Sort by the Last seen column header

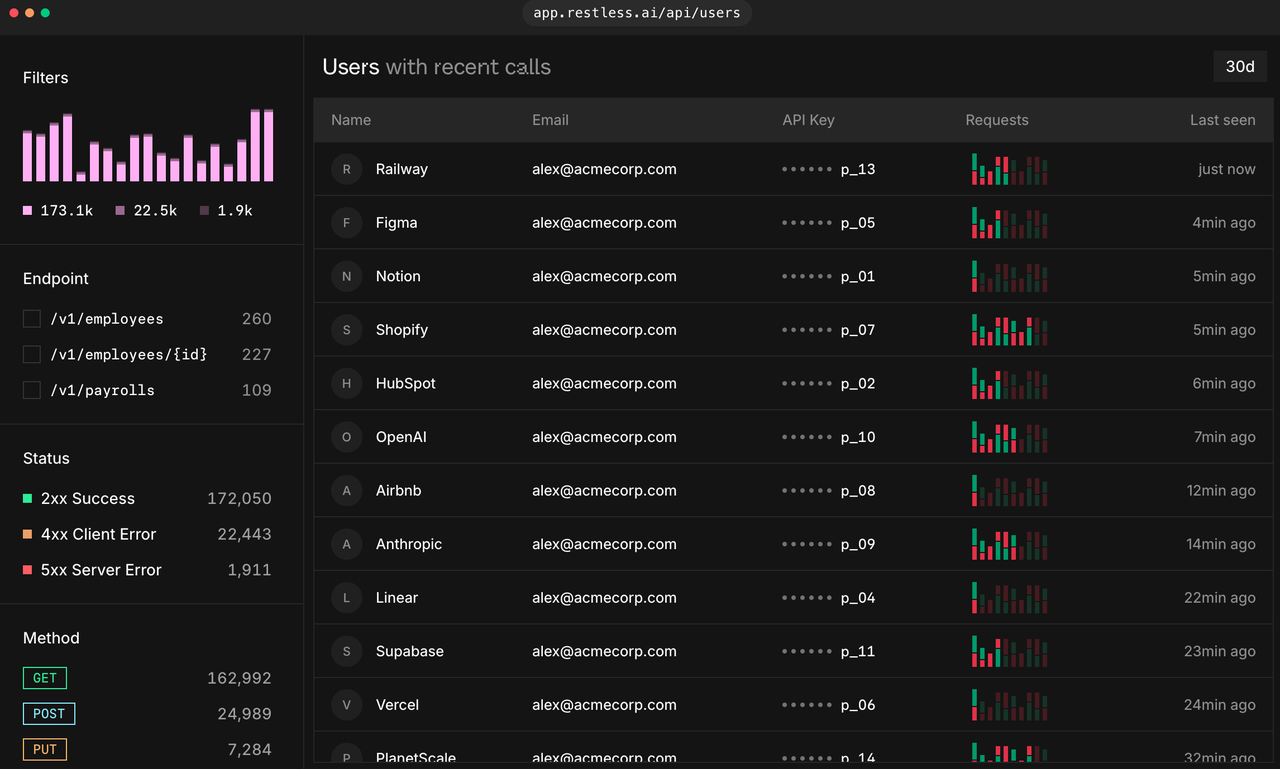(1222, 120)
